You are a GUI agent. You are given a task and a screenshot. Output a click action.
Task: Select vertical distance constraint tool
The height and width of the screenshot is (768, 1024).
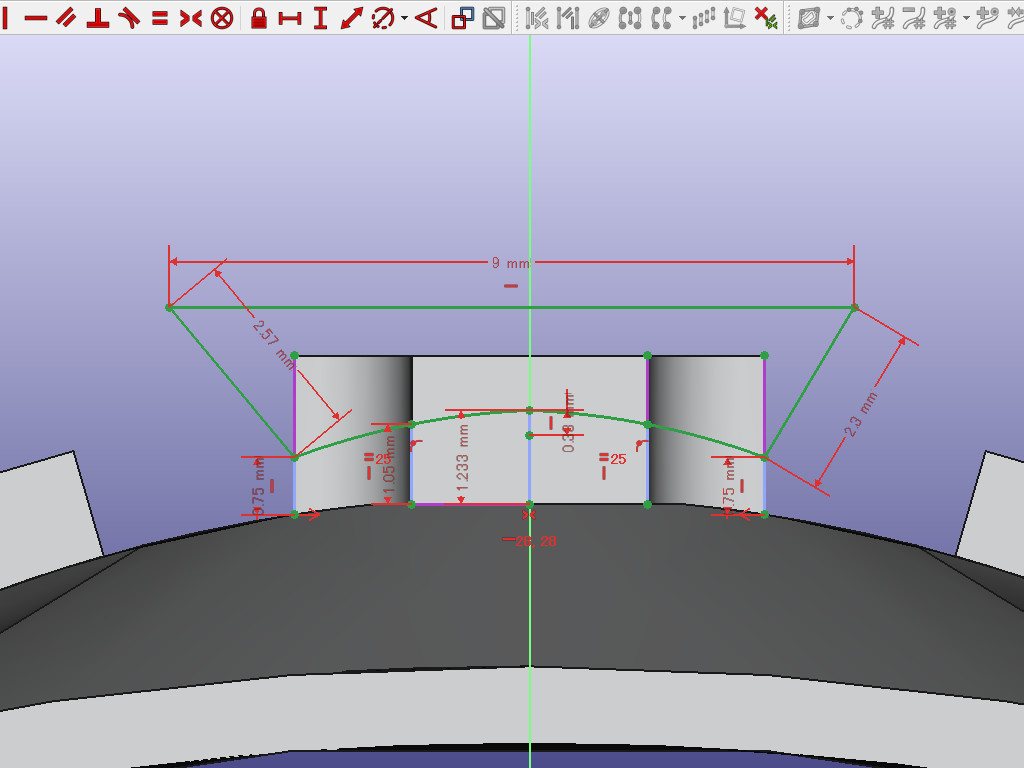point(320,18)
